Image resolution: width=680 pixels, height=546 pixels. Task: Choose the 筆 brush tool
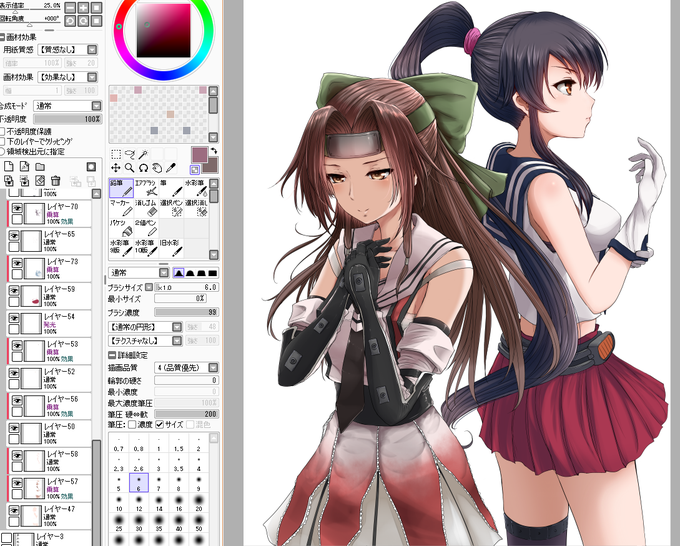(171, 188)
